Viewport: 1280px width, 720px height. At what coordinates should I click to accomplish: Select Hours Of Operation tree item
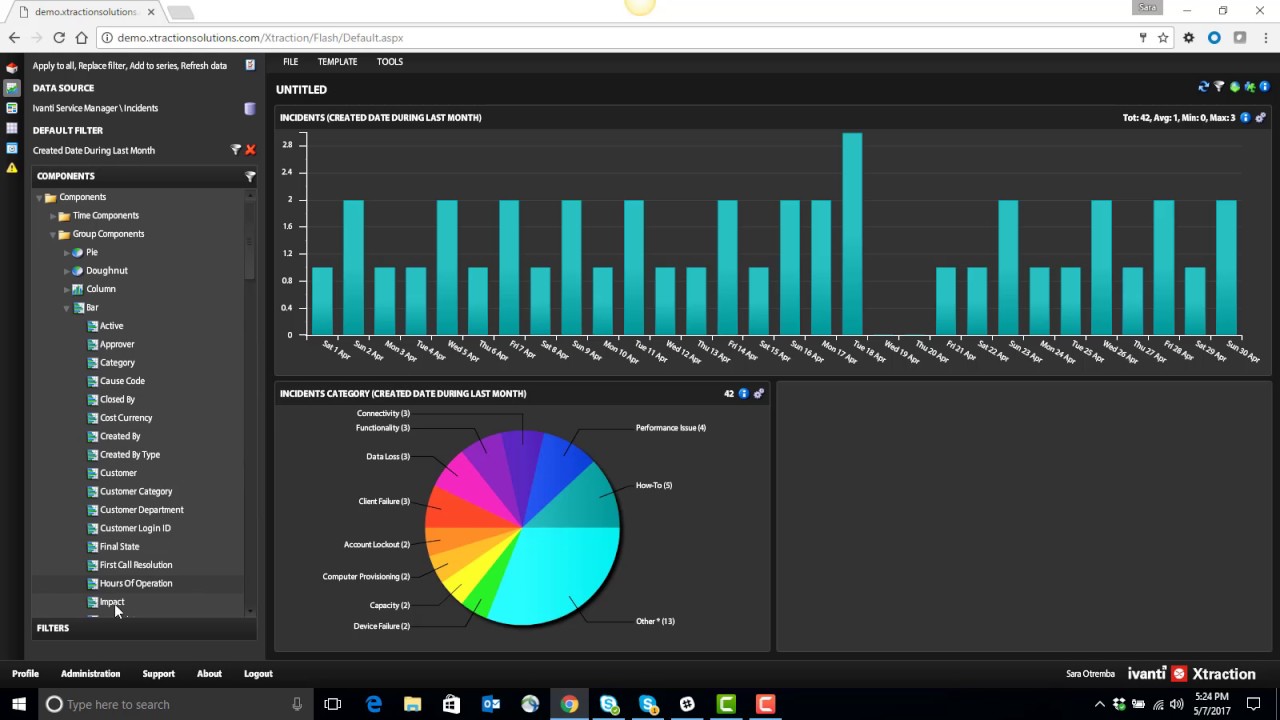[x=136, y=583]
